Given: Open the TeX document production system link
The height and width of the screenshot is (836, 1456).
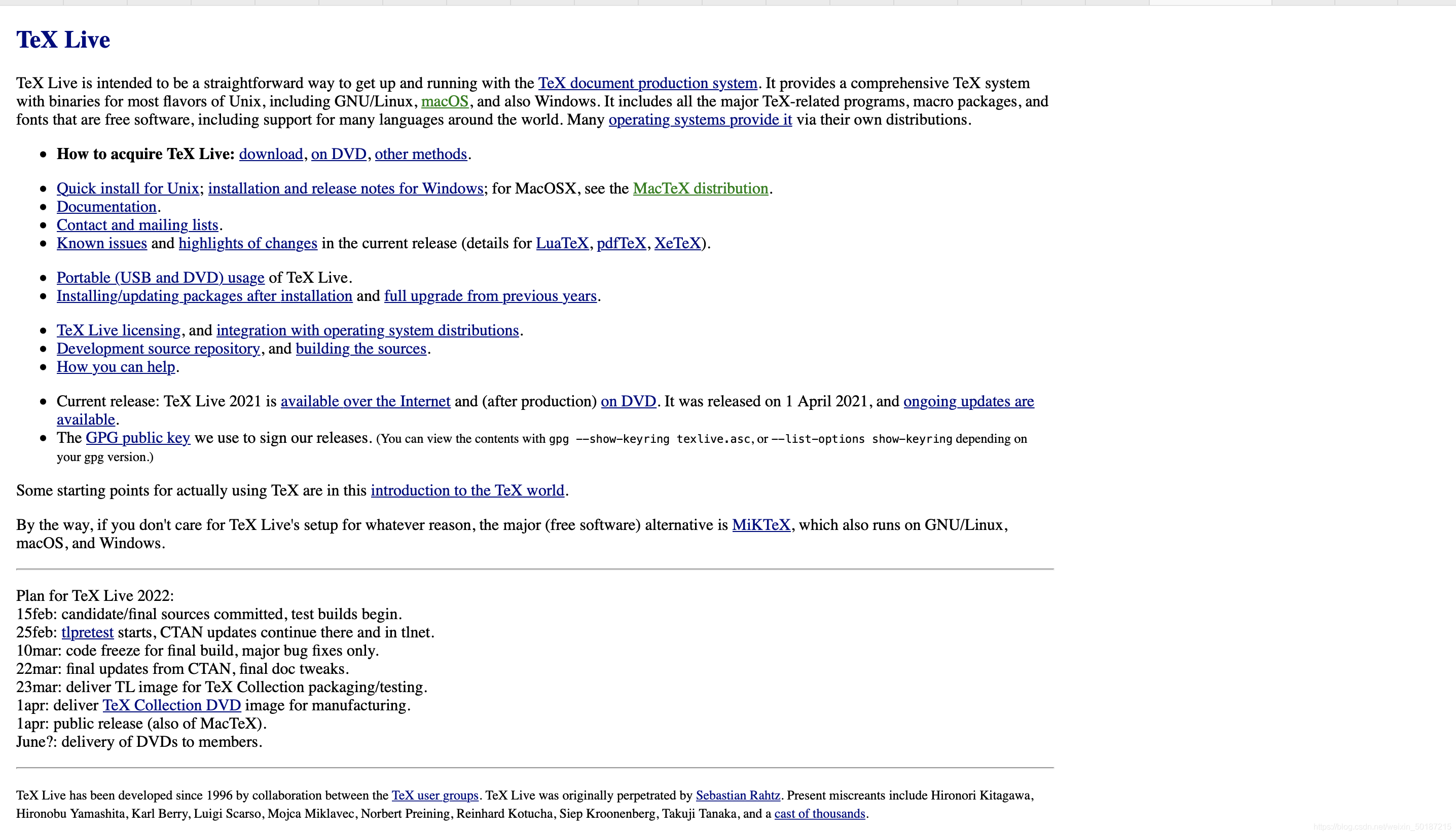Looking at the screenshot, I should click(647, 83).
